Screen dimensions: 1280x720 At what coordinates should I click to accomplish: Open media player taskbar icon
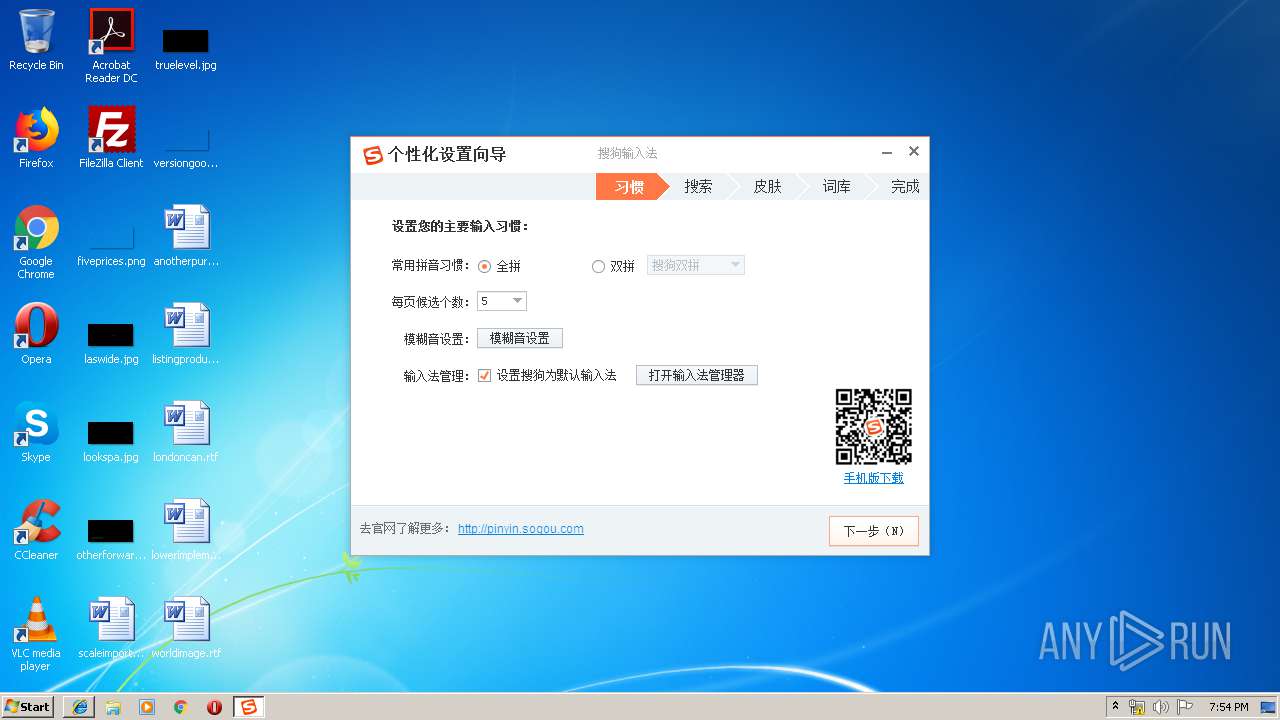click(147, 707)
